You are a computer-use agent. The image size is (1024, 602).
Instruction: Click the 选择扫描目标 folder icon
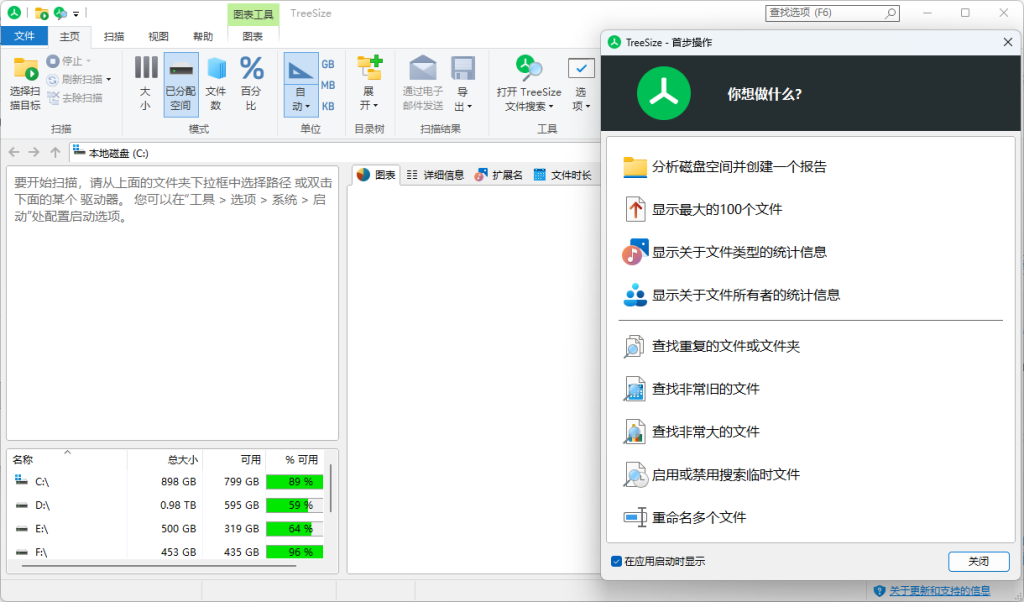point(25,70)
